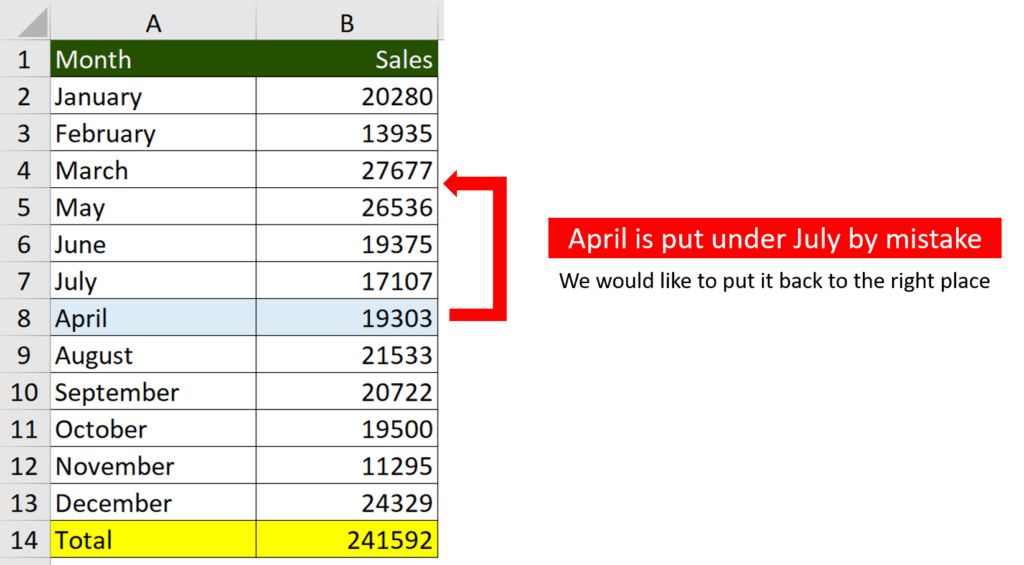Click sales value 19500
Image resolution: width=1024 pixels, height=565 pixels.
click(x=347, y=428)
